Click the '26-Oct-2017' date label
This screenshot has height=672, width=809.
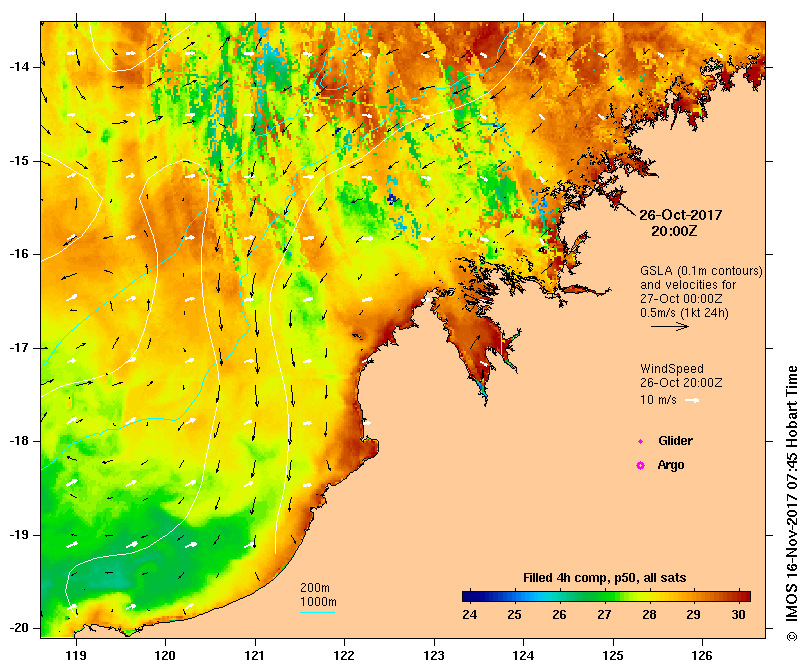(x=681, y=215)
